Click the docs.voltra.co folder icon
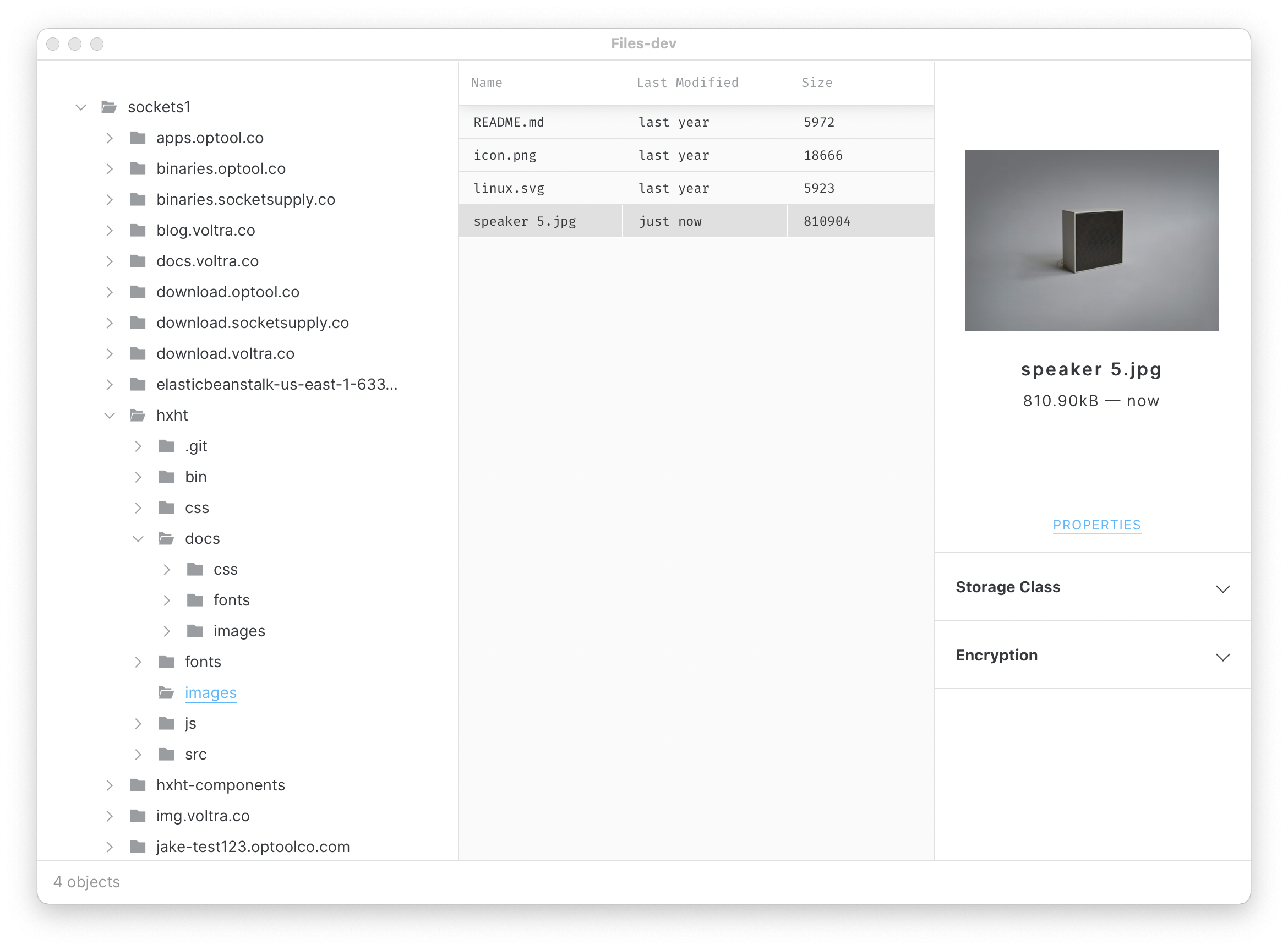Screen dimensions: 1288x950 (x=138, y=261)
